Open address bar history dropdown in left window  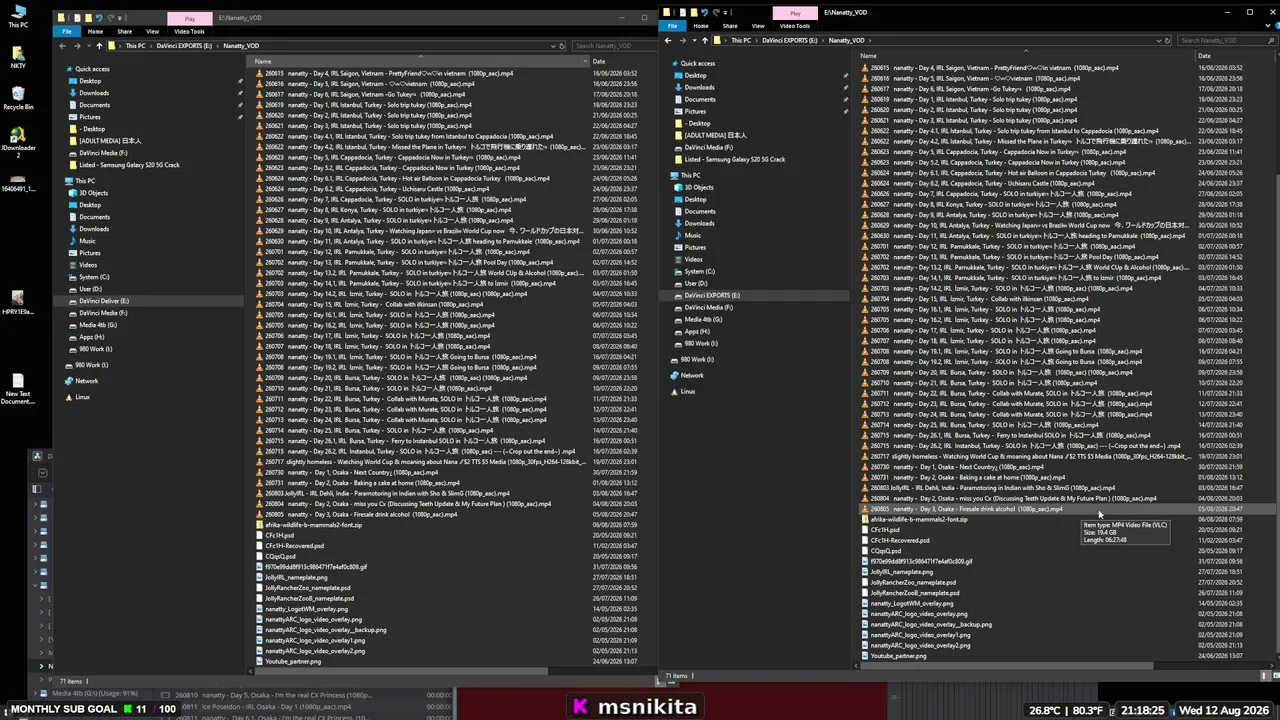pos(553,45)
